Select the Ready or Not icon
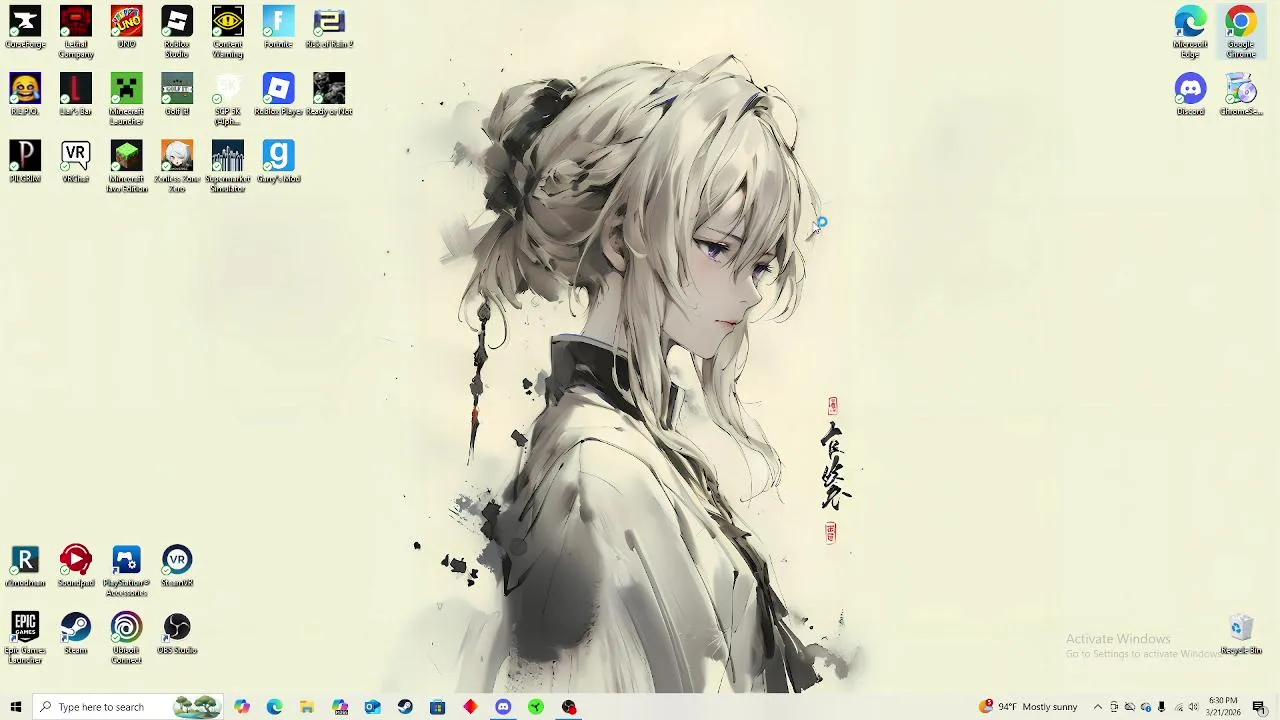Screen dimensions: 1280x720 [x=329, y=95]
